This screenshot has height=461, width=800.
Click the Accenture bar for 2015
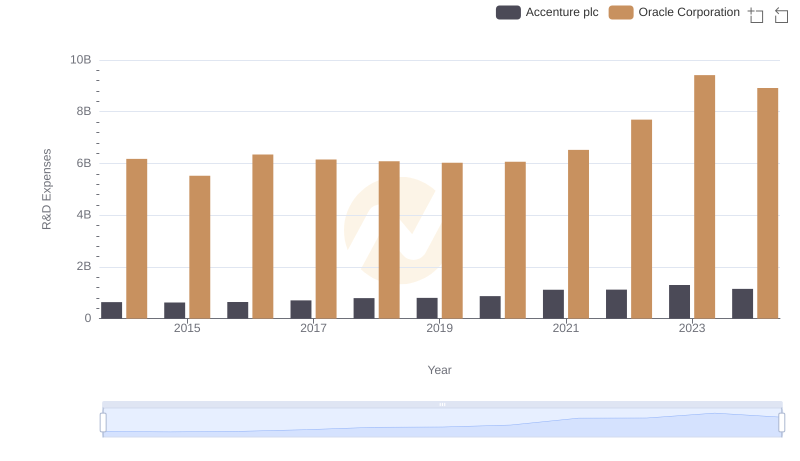click(174, 311)
